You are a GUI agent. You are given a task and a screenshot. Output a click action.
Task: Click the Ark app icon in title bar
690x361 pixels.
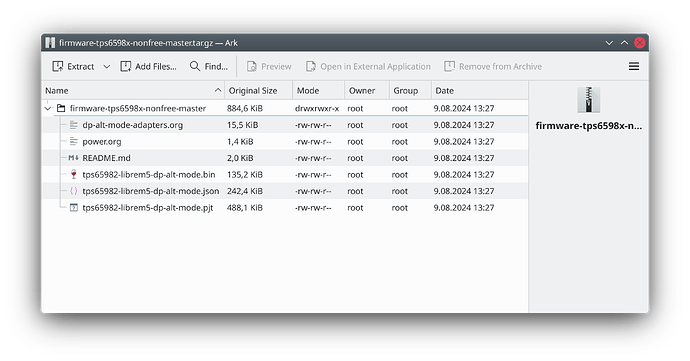(x=50, y=43)
